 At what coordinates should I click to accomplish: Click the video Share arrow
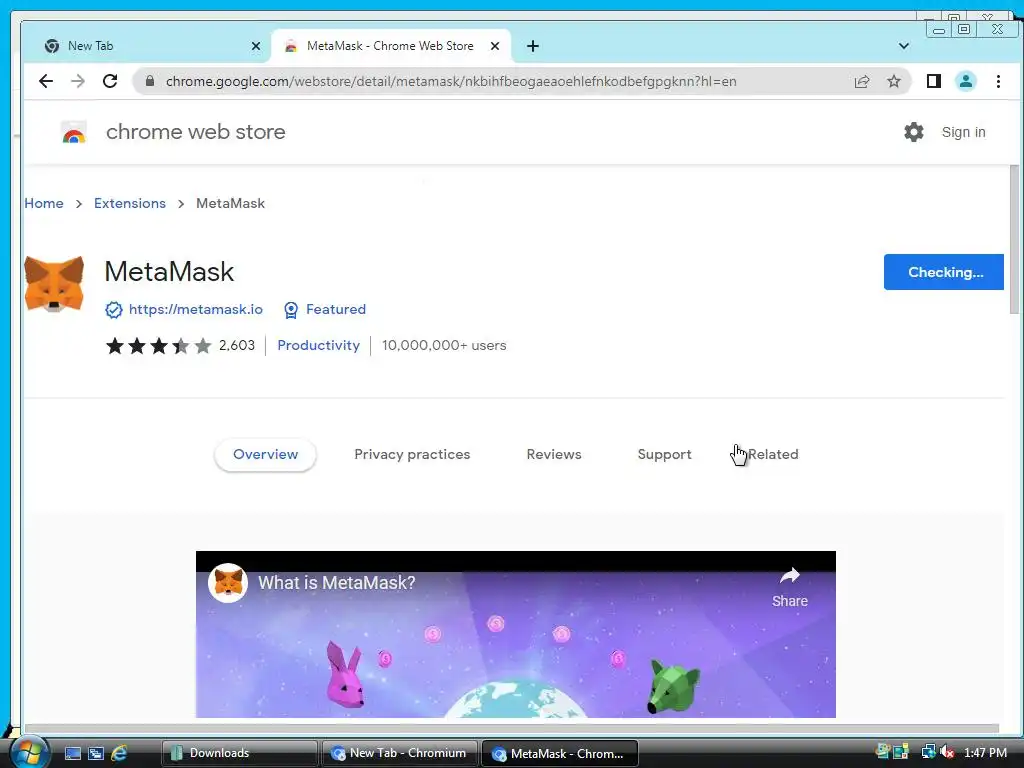tap(790, 577)
